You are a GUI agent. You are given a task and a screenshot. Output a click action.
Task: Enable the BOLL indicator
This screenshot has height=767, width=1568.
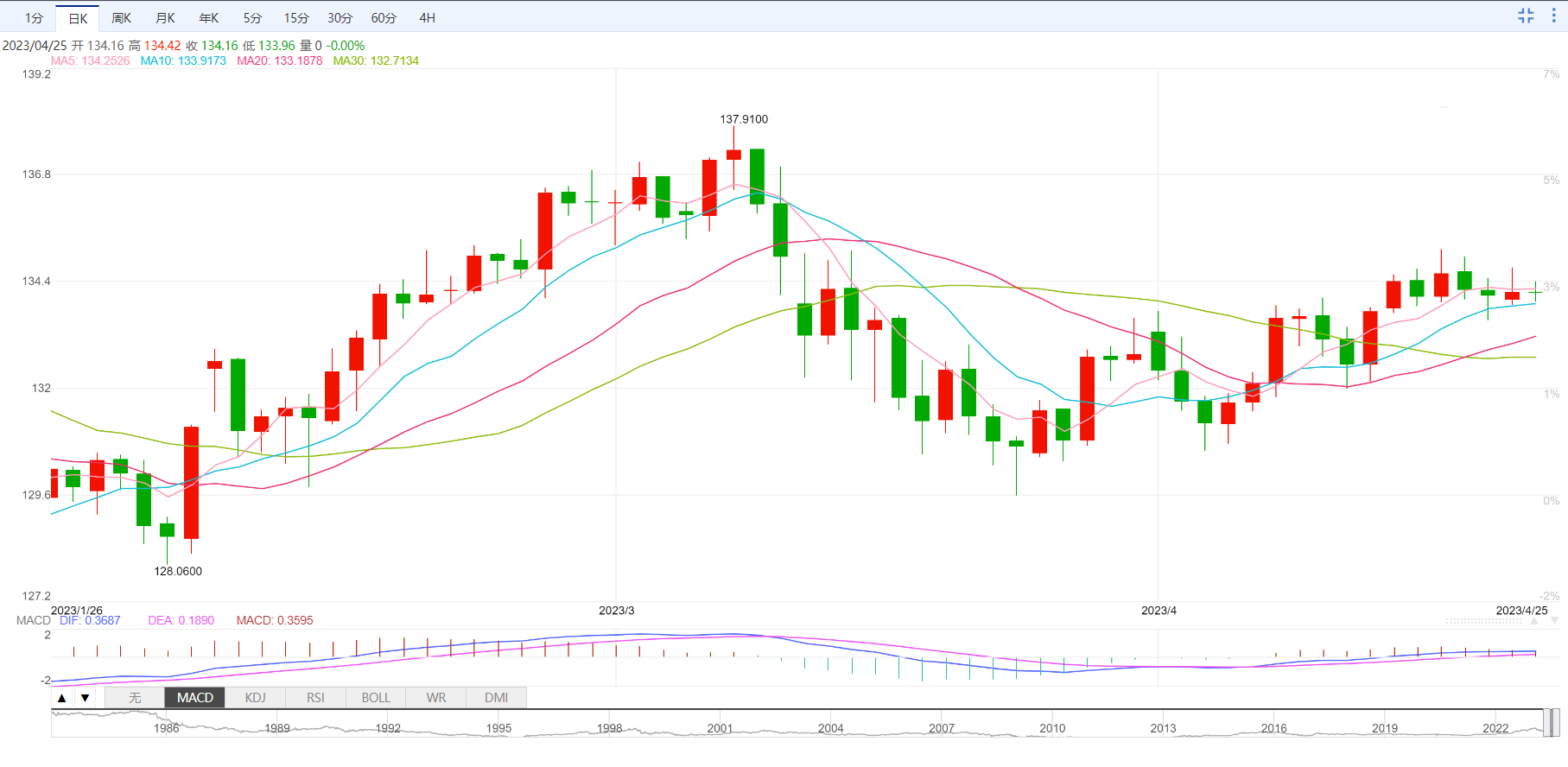click(x=376, y=698)
